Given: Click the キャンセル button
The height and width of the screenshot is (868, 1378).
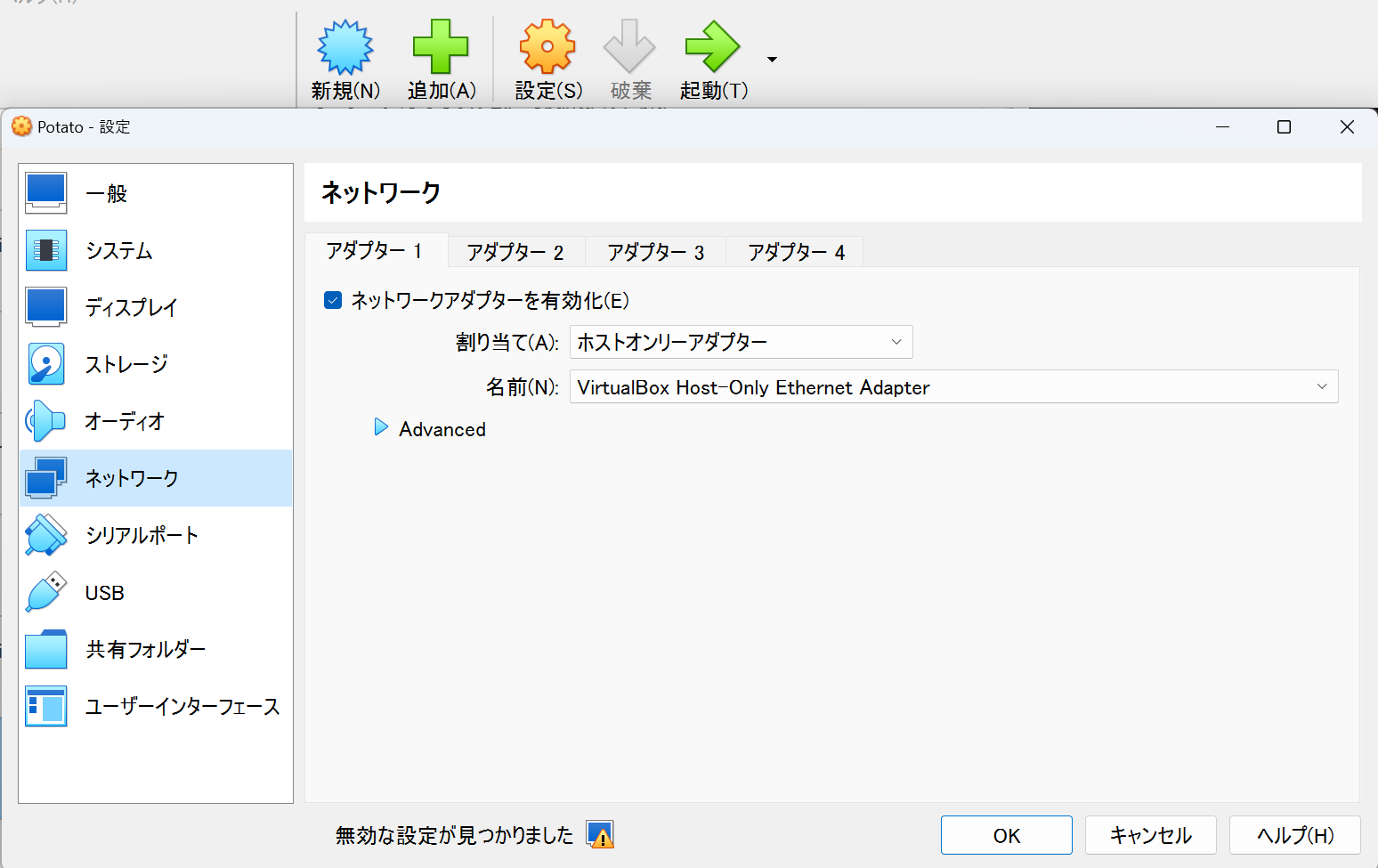Looking at the screenshot, I should 1151,835.
